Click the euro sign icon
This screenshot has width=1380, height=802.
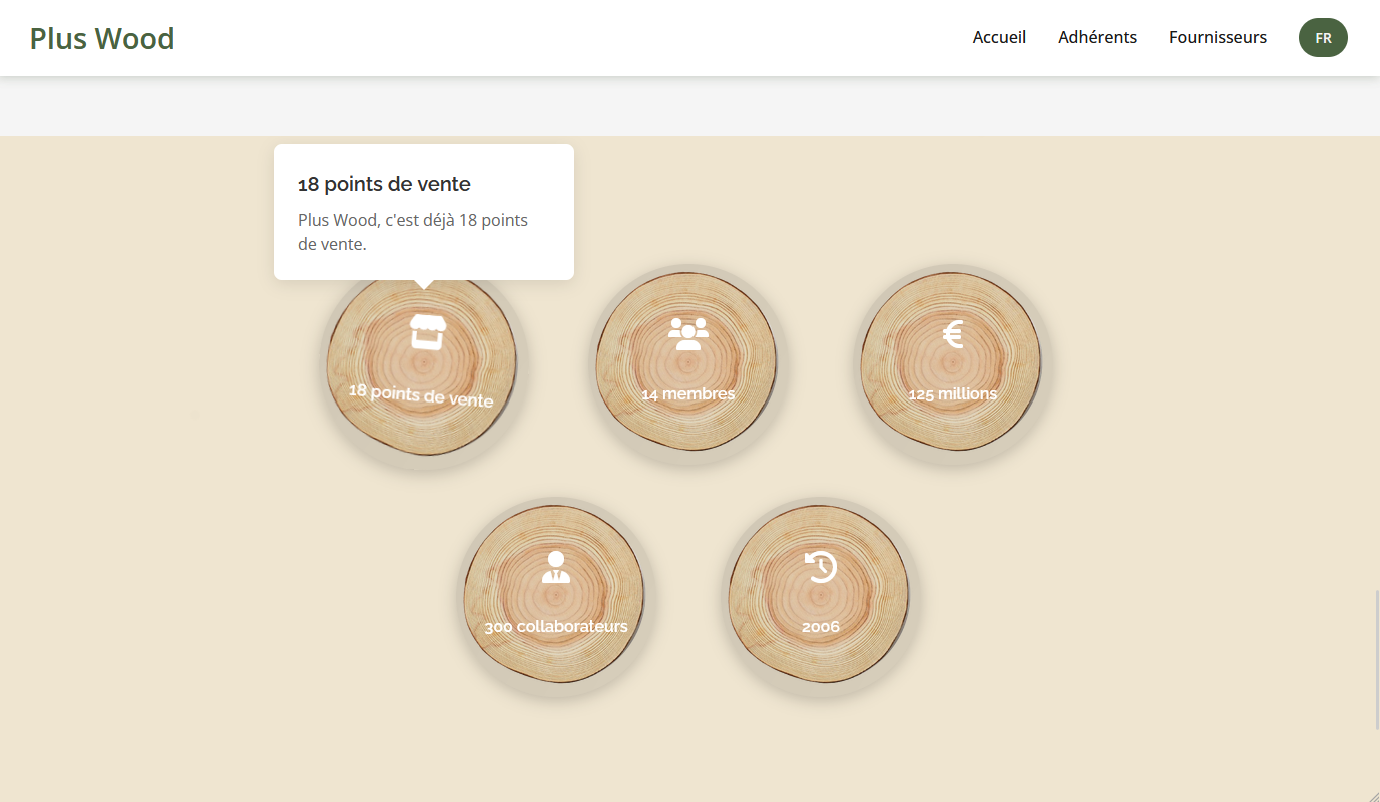(x=952, y=333)
